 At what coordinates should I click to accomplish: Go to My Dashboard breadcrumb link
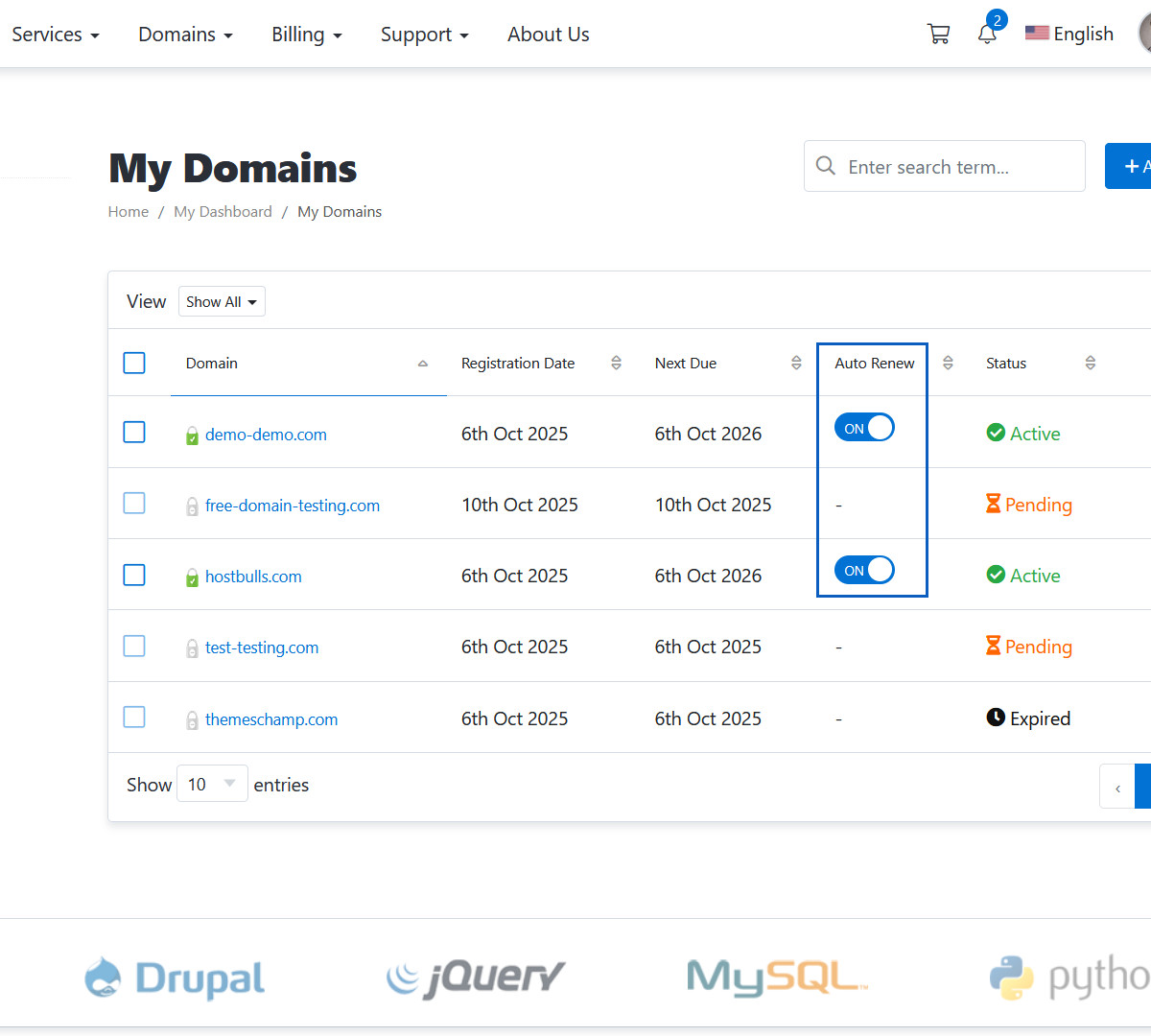[x=223, y=212]
